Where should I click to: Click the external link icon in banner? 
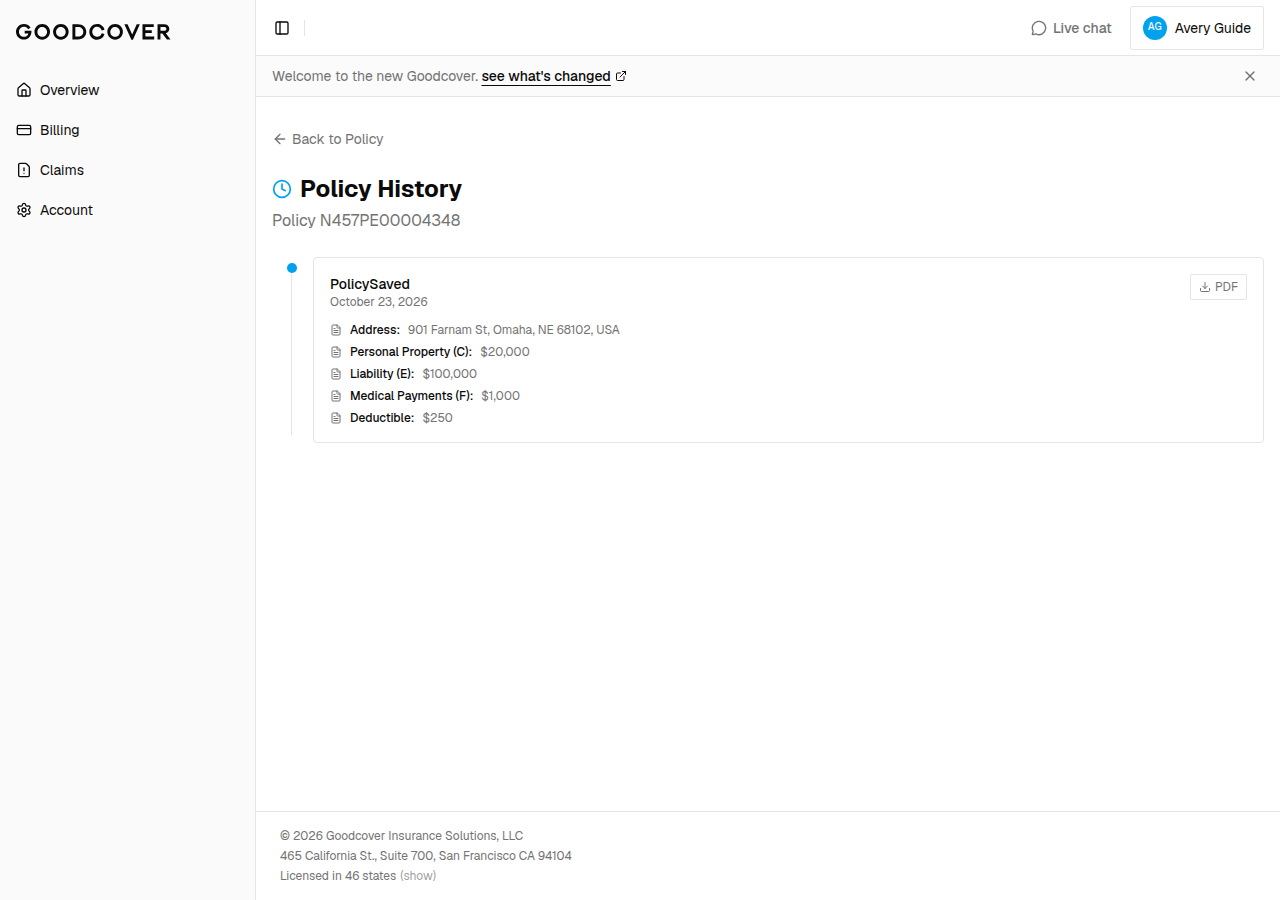coord(621,76)
